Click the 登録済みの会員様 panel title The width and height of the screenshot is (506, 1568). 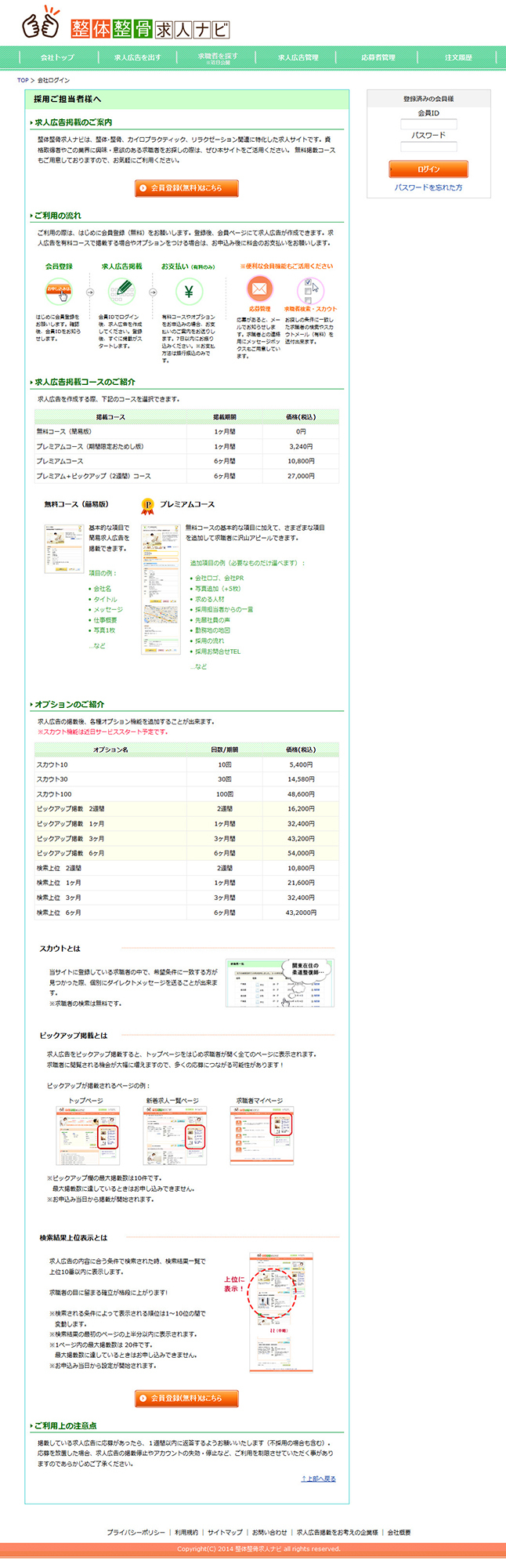pos(428,99)
